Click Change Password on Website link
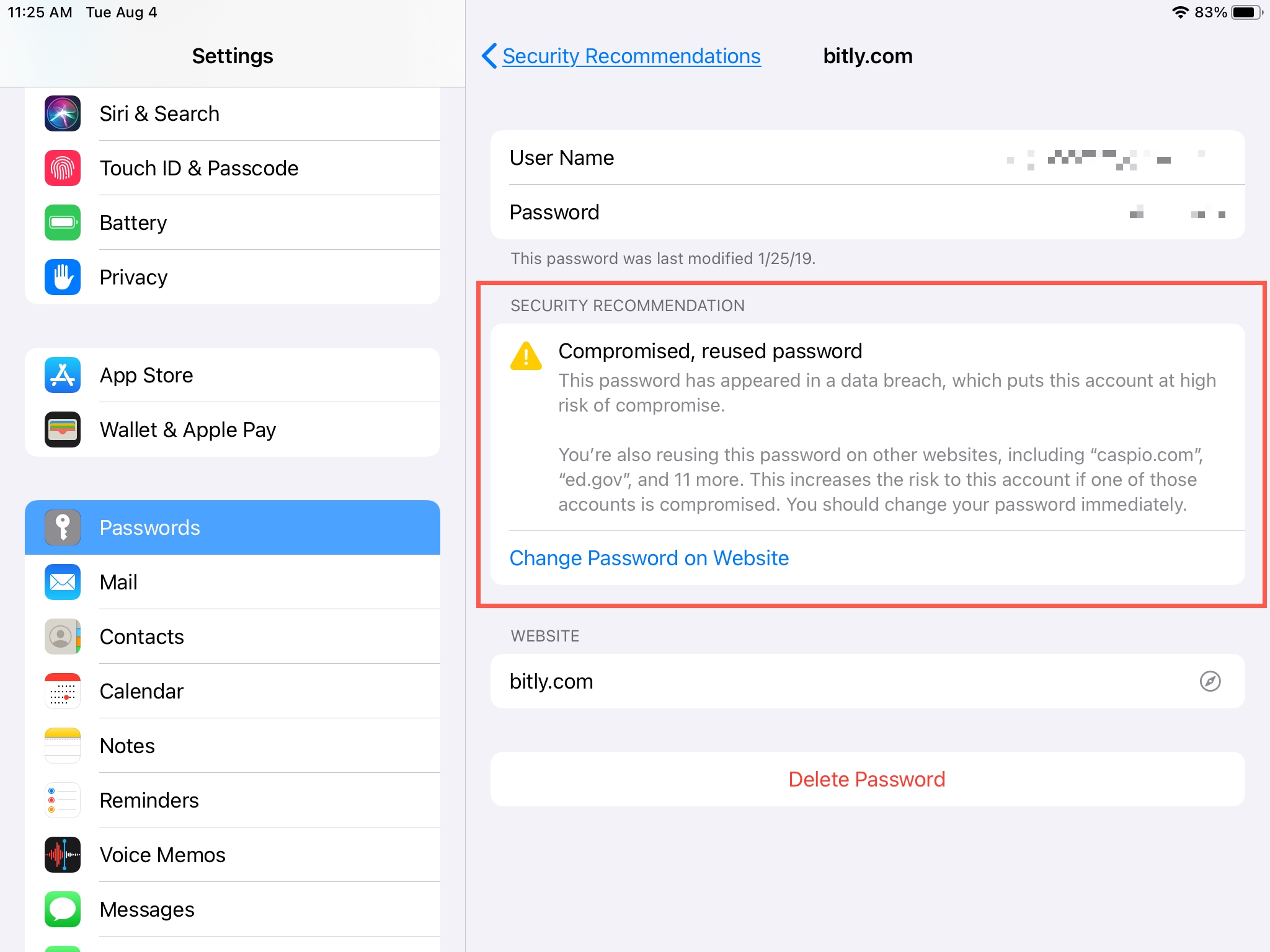 649,558
